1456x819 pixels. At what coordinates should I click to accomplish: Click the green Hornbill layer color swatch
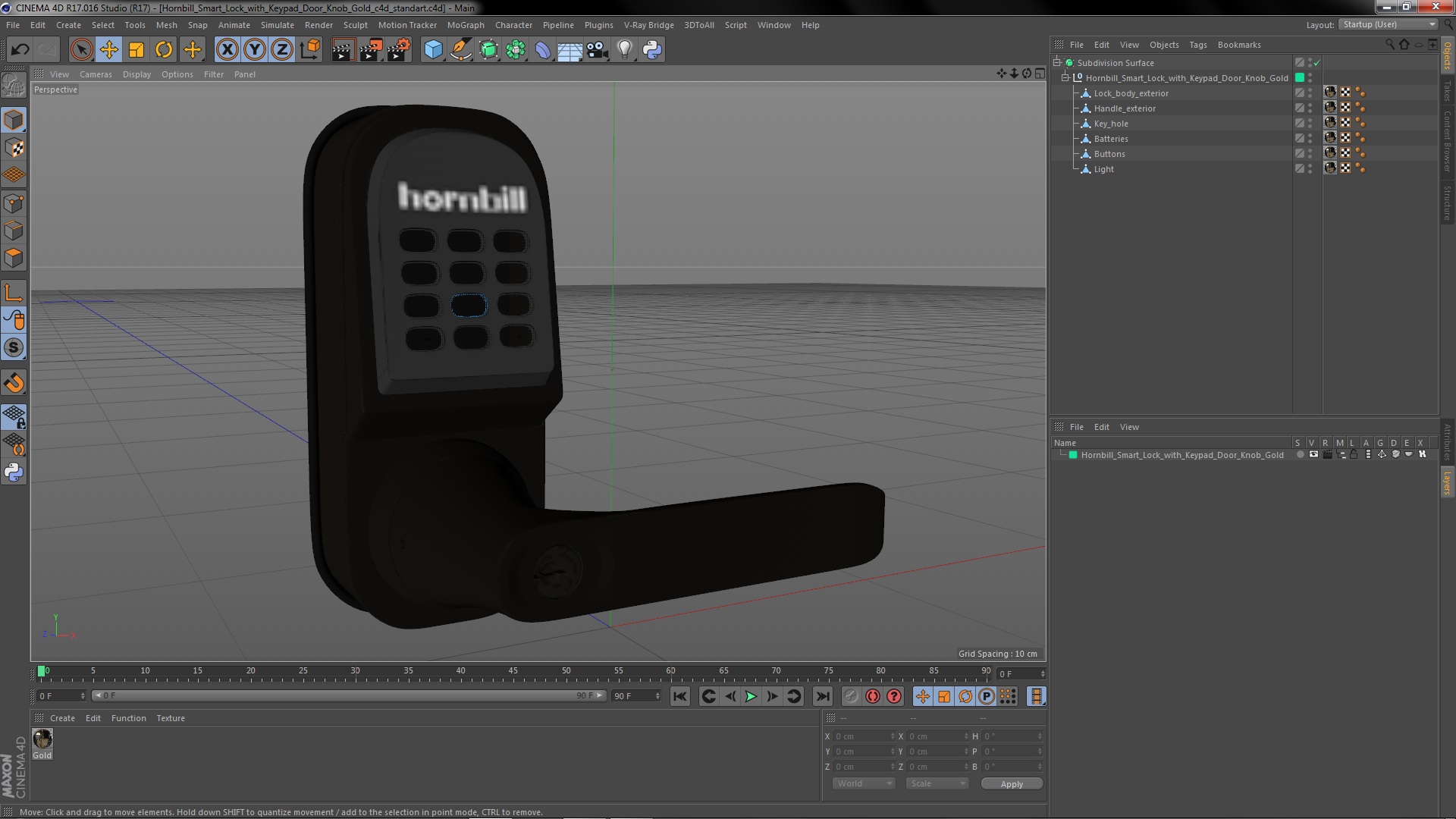1073,455
